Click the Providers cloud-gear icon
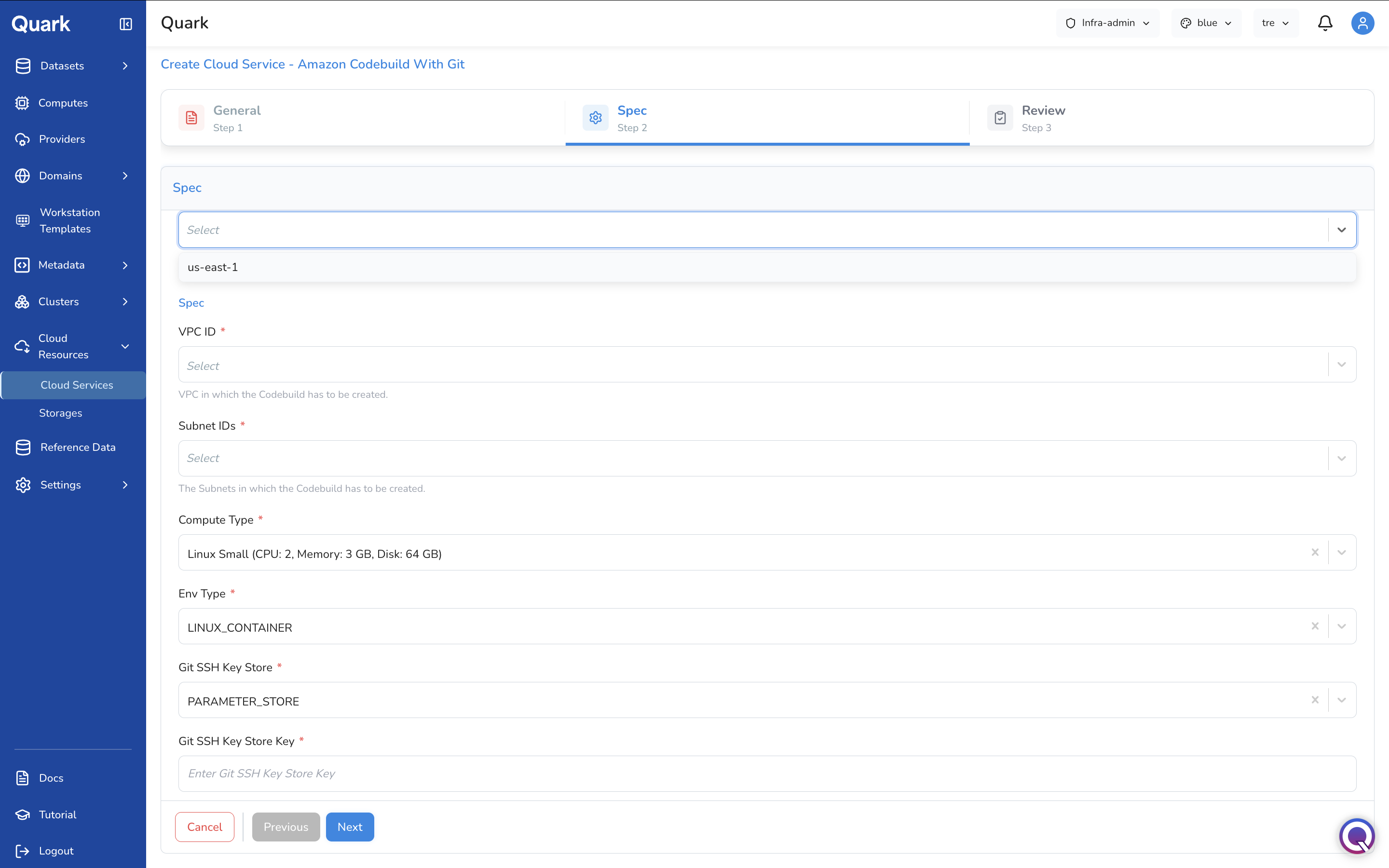 (x=22, y=139)
